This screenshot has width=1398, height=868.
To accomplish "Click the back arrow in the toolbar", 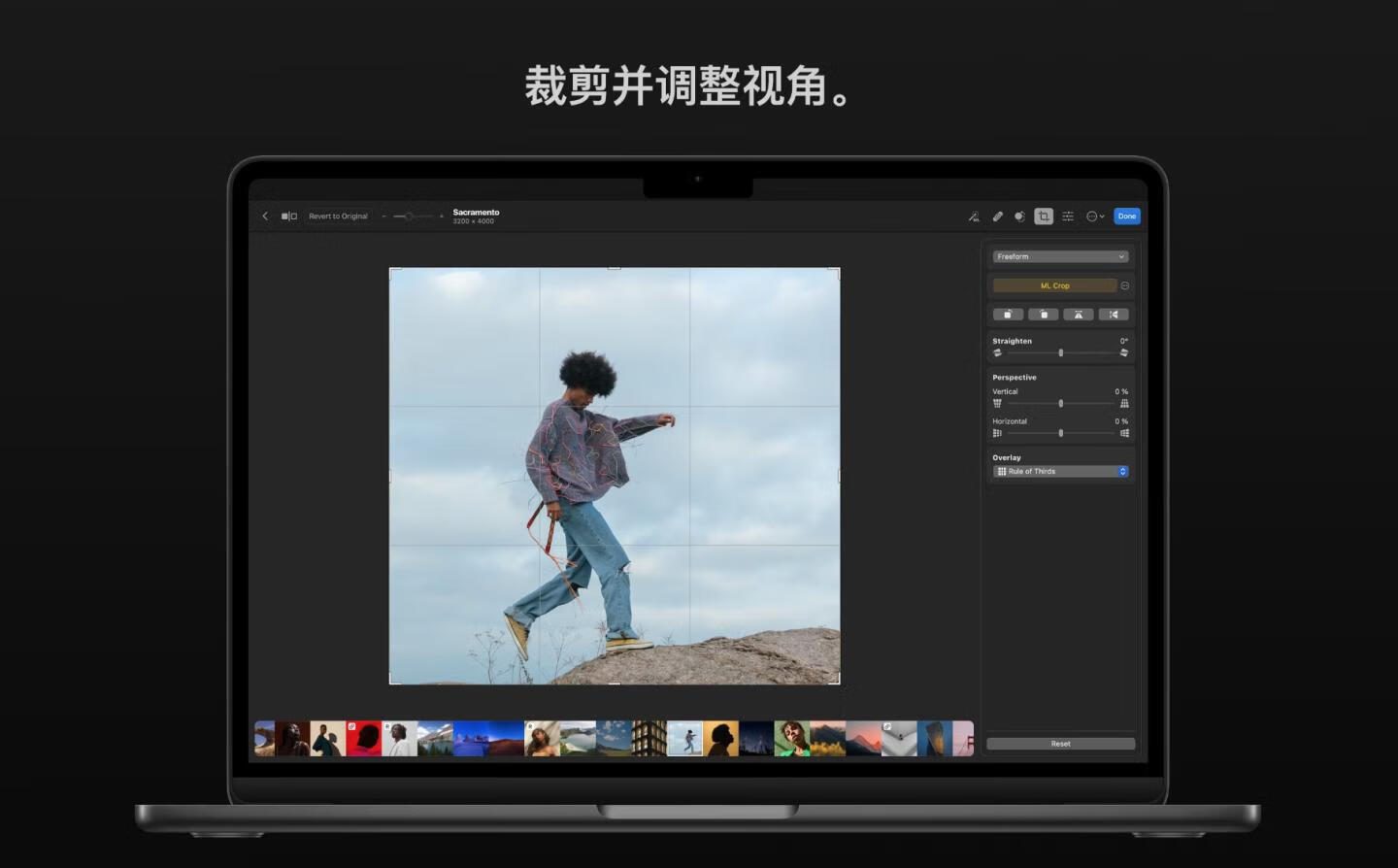I will tap(265, 217).
